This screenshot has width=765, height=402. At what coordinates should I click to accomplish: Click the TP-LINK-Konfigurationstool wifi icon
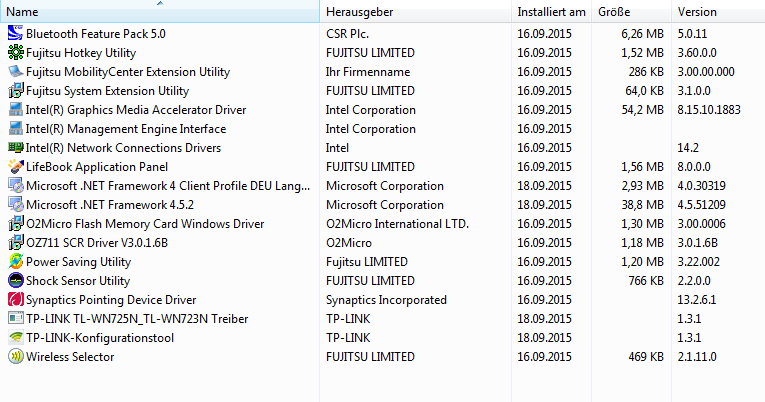click(x=16, y=338)
